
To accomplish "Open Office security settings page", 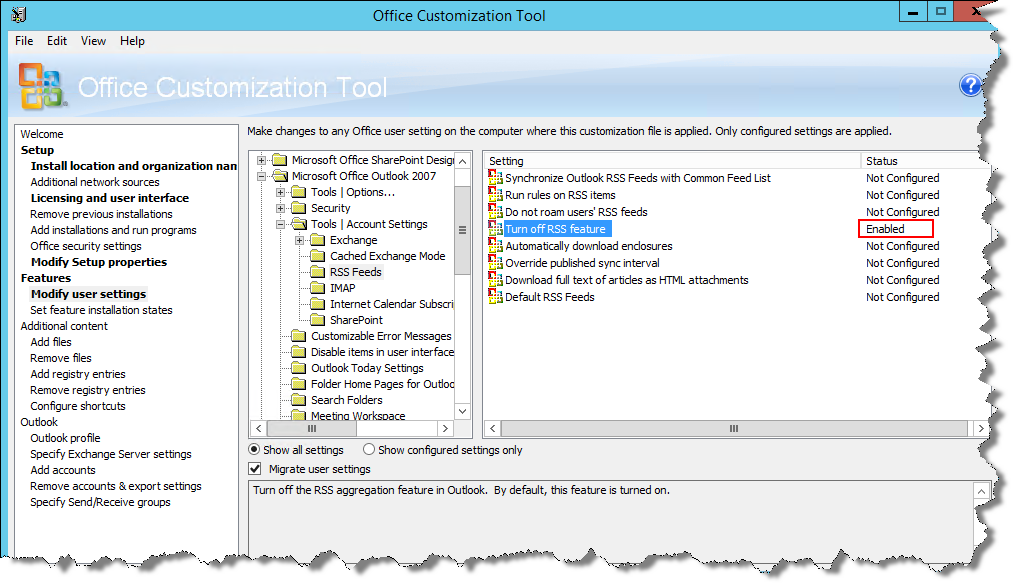I will 85,246.
